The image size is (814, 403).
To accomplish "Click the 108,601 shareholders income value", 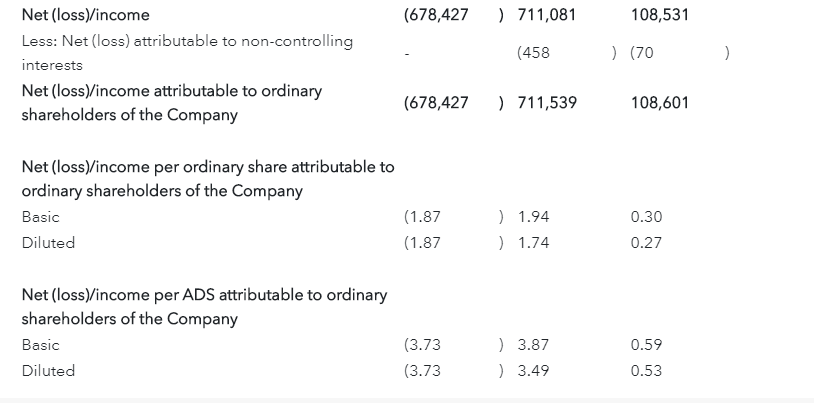I will click(x=660, y=103).
